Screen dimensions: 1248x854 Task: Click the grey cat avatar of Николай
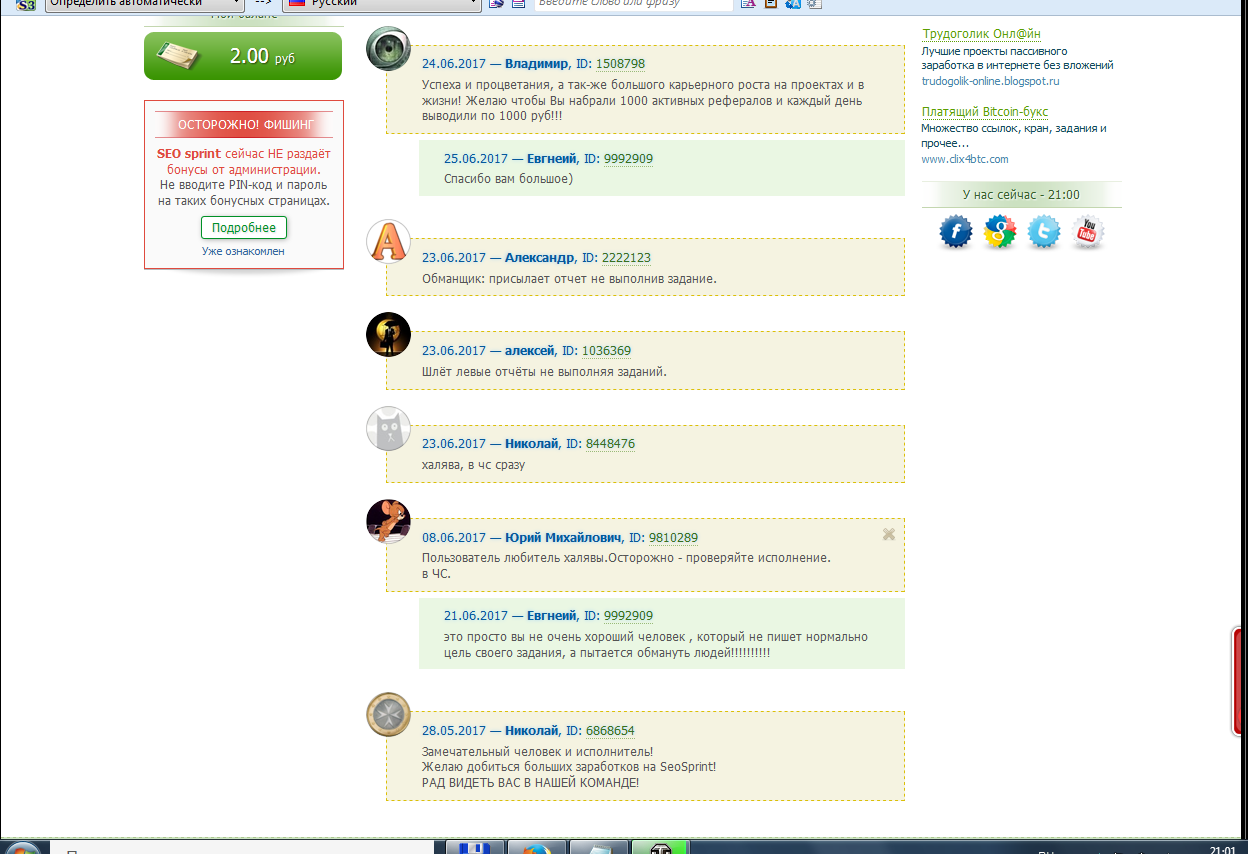tap(389, 428)
